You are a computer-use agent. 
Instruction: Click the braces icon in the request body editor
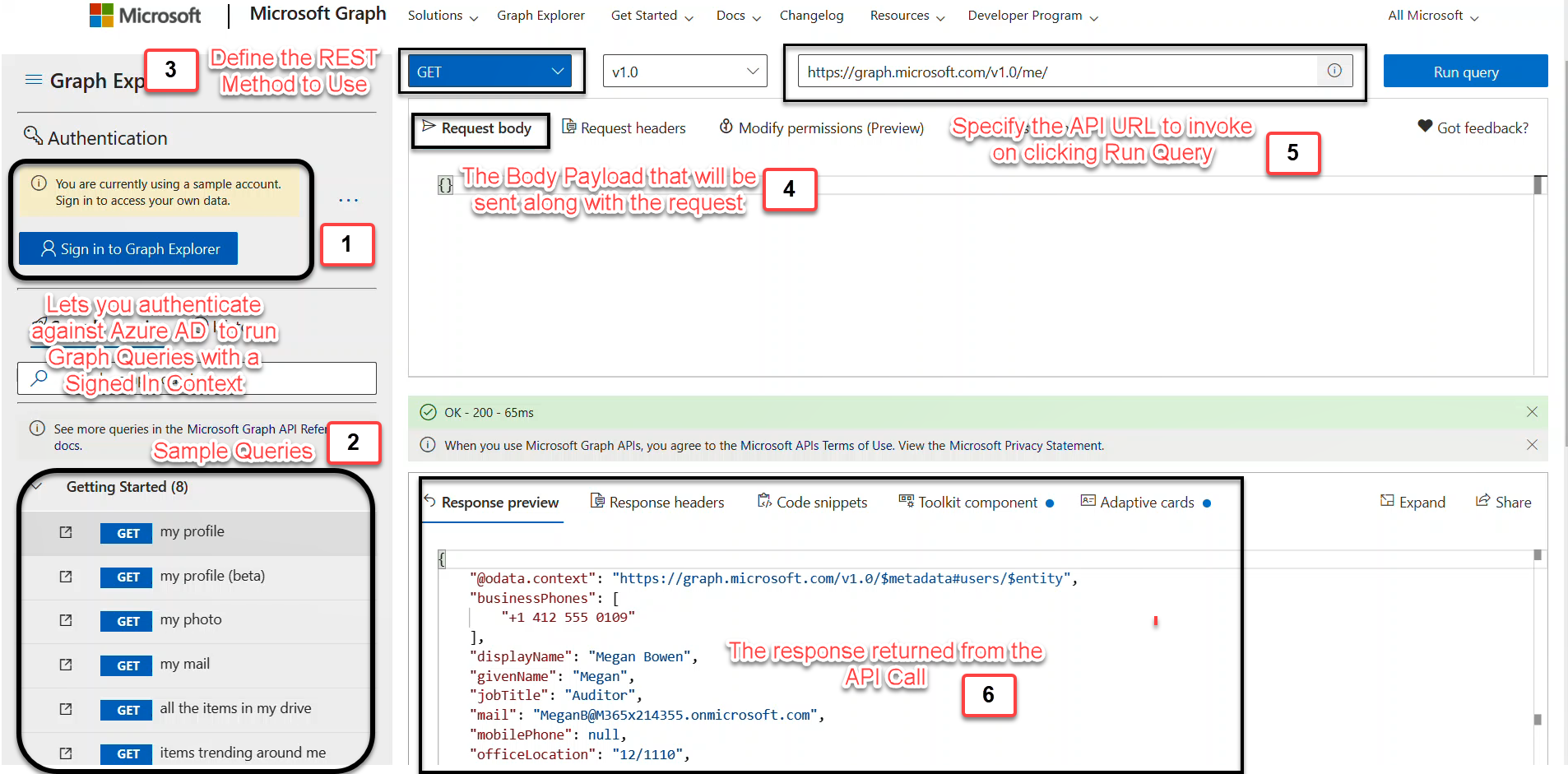445,185
